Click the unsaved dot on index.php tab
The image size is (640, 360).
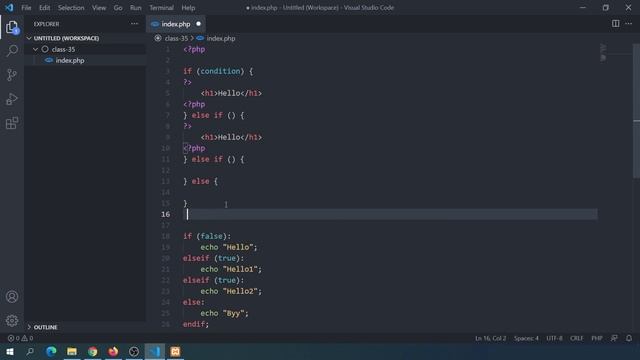tap(198, 24)
